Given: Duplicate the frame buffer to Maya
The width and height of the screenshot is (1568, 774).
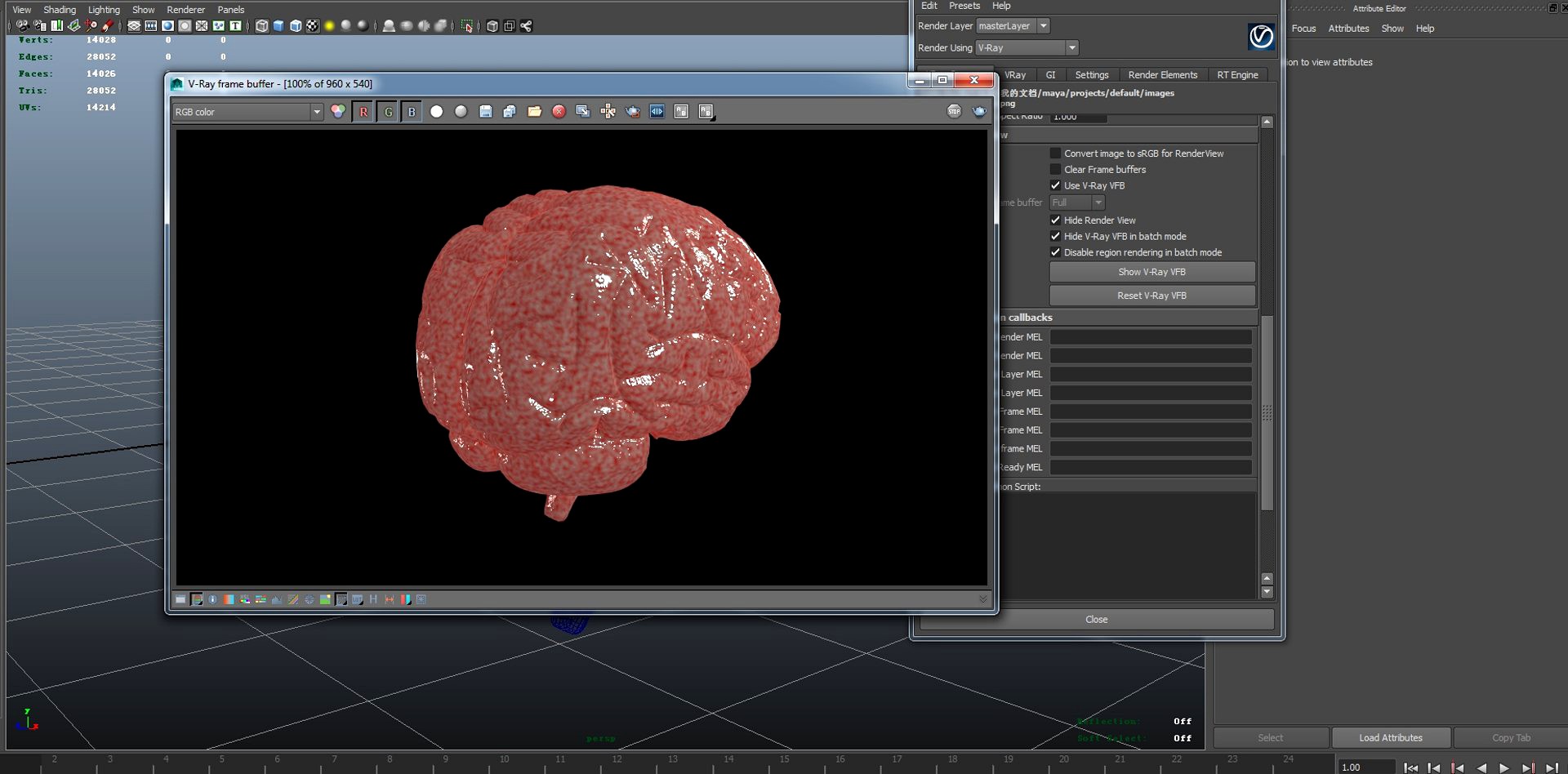Looking at the screenshot, I should coord(583,112).
